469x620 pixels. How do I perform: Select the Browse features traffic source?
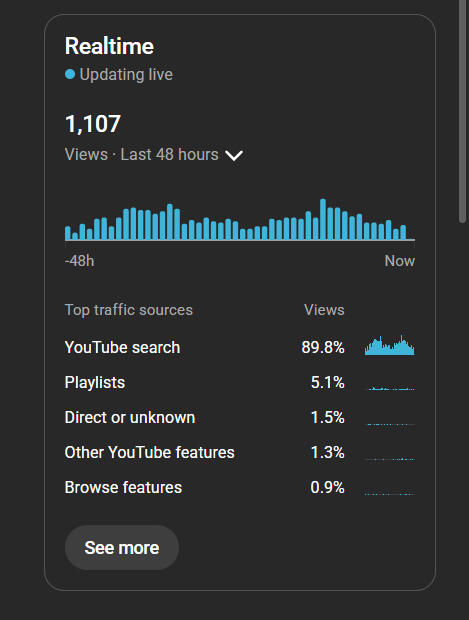[123, 487]
